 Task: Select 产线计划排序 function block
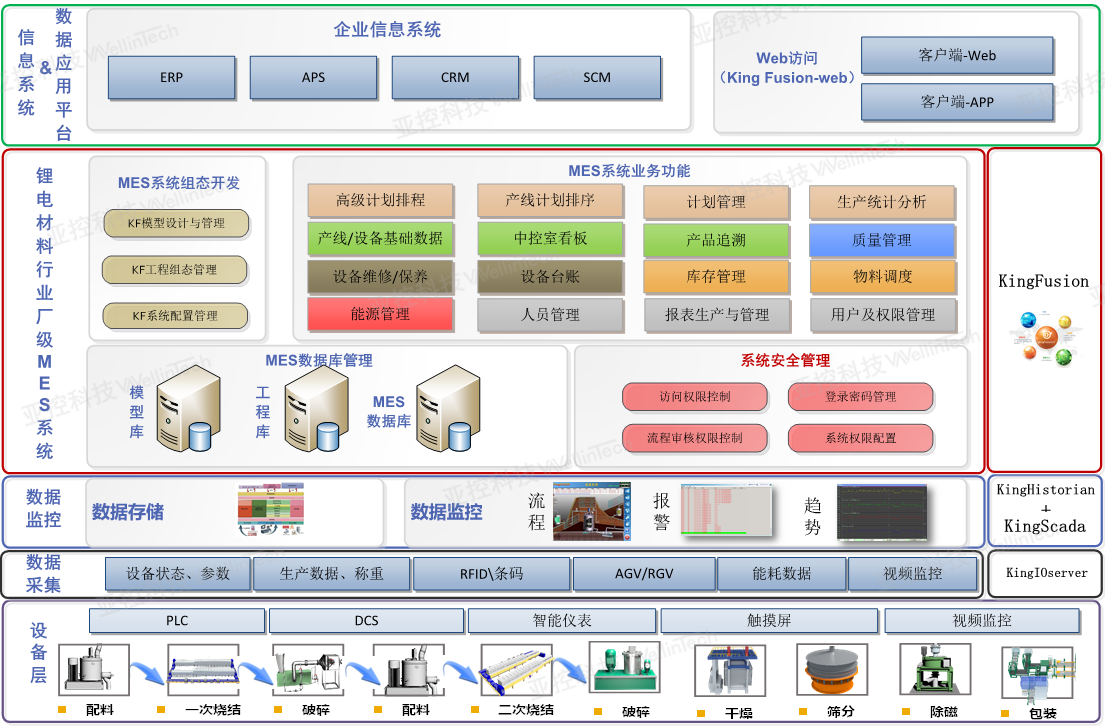point(550,200)
